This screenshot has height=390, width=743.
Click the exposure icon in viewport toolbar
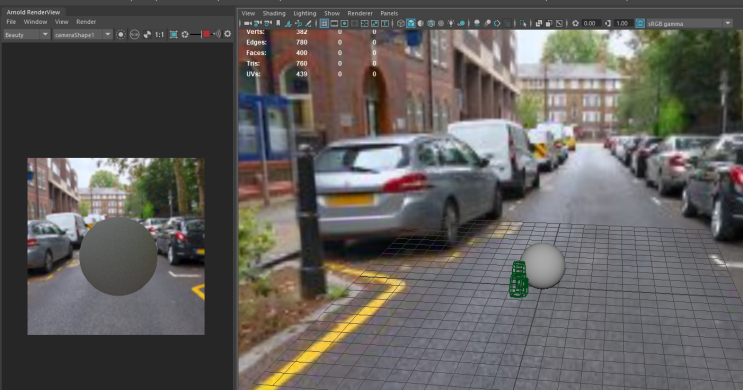[x=575, y=23]
